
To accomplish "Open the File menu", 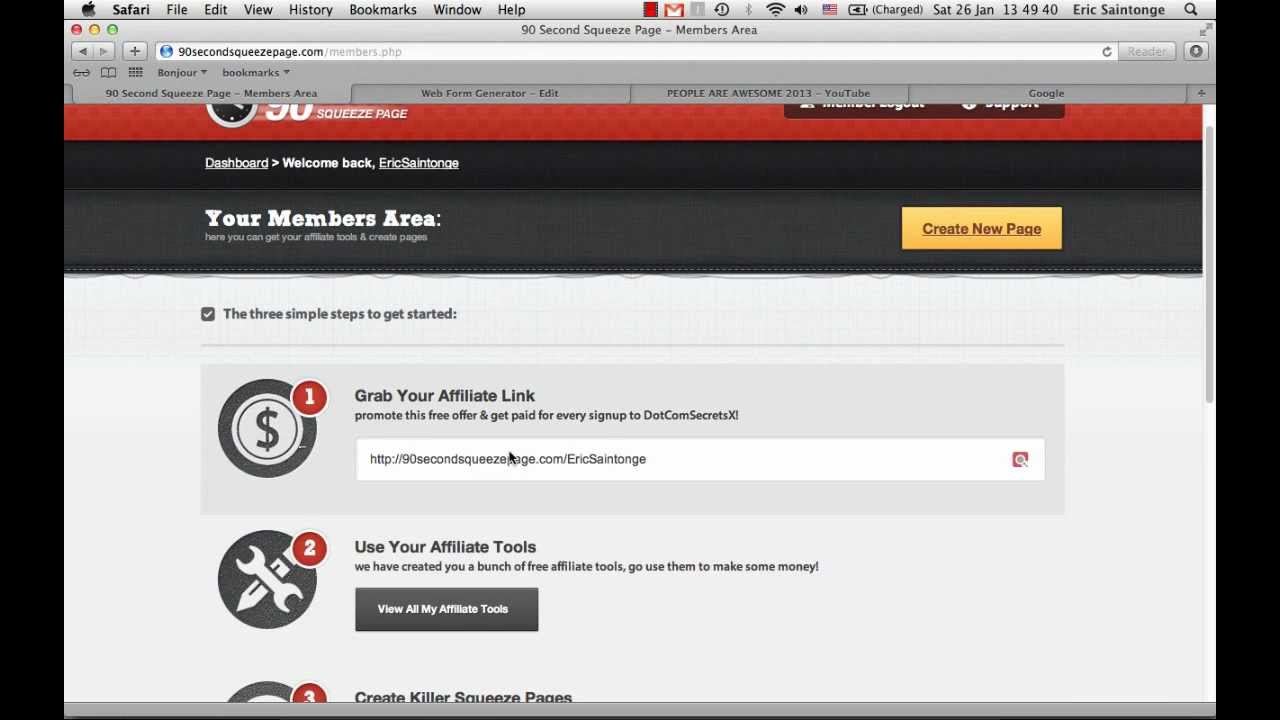I will pos(177,9).
